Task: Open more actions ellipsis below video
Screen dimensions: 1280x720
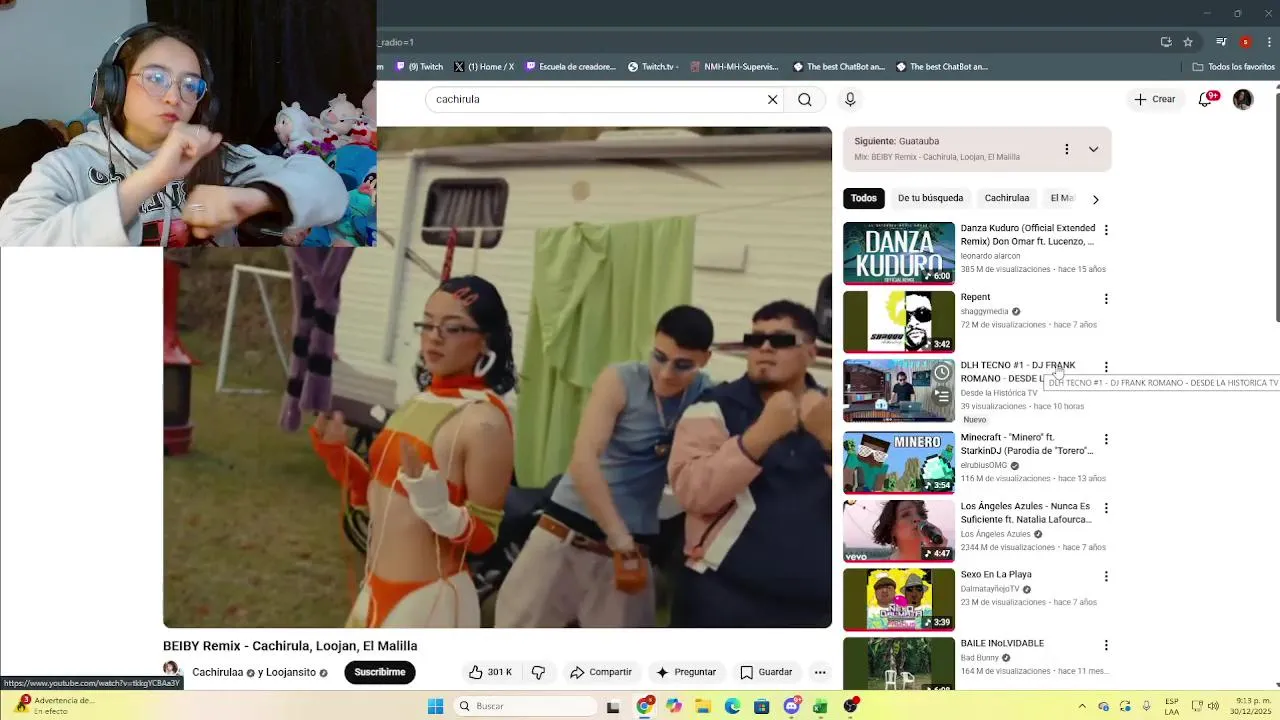Action: pyautogui.click(x=820, y=672)
